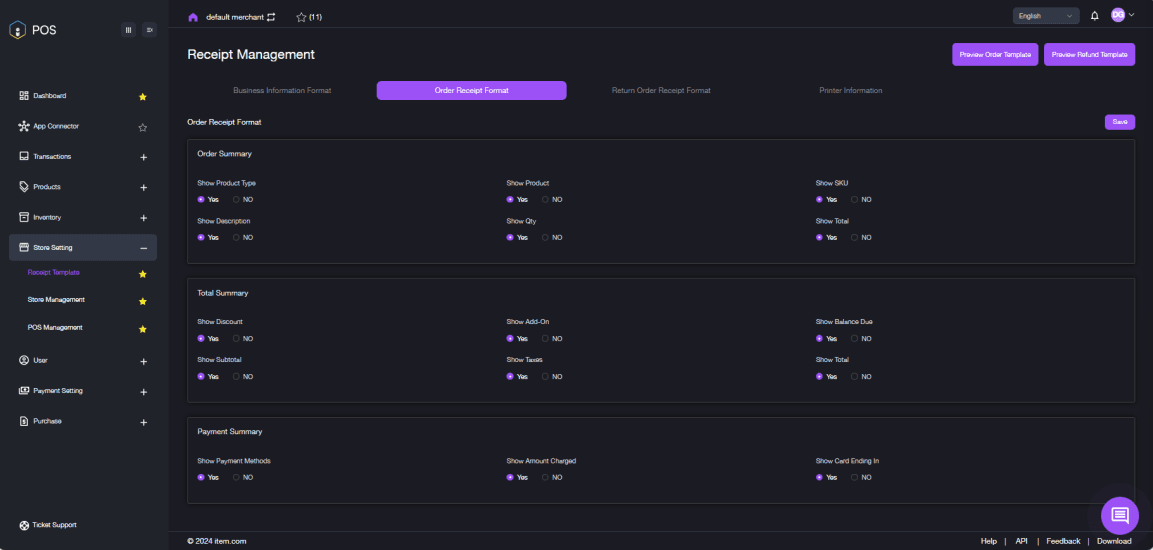This screenshot has width=1153, height=550.
Task: Expand the Transactions menu with plus
Action: 143,157
